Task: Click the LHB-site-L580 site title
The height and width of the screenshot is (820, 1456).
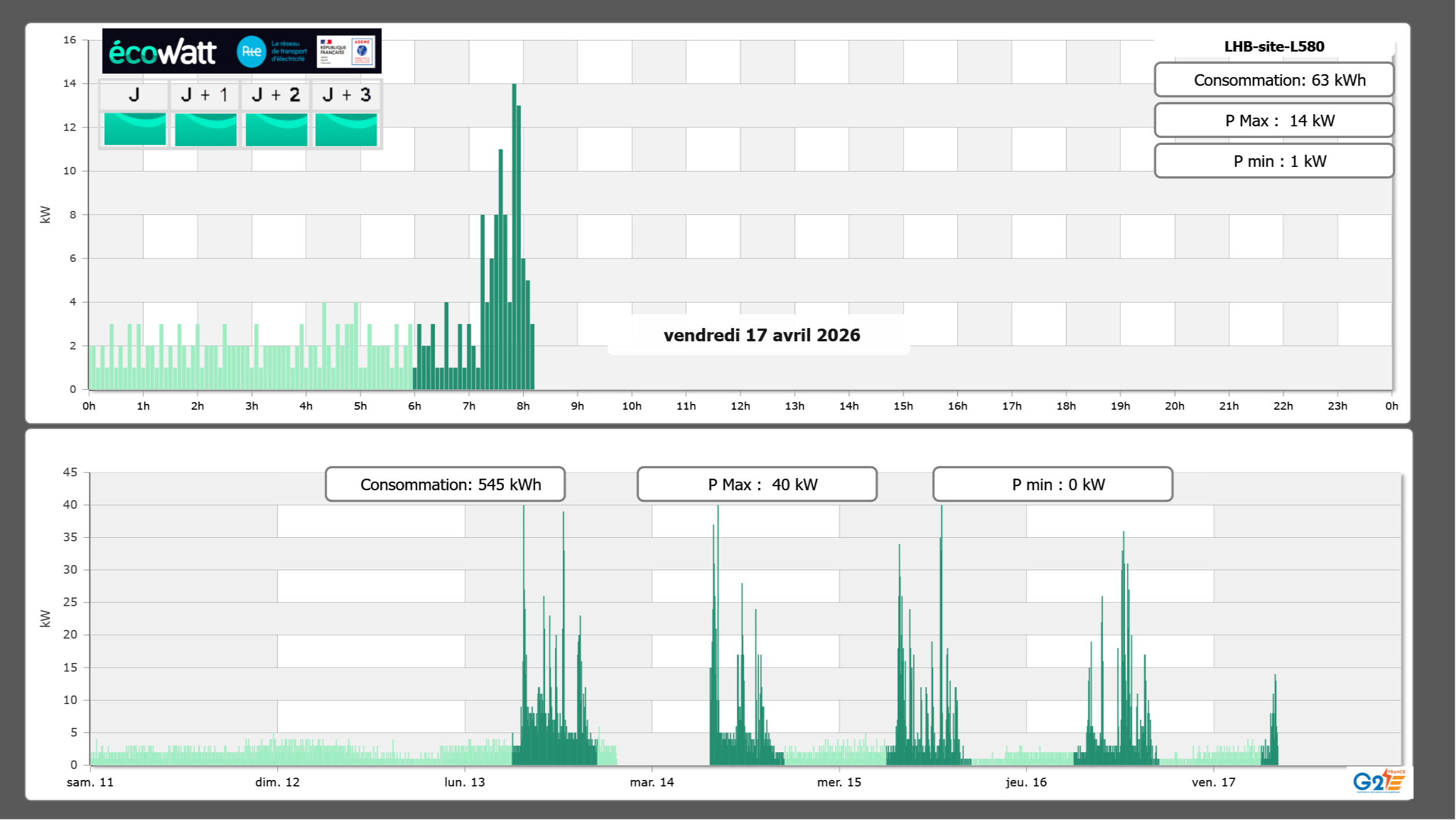Action: pyautogui.click(x=1274, y=46)
